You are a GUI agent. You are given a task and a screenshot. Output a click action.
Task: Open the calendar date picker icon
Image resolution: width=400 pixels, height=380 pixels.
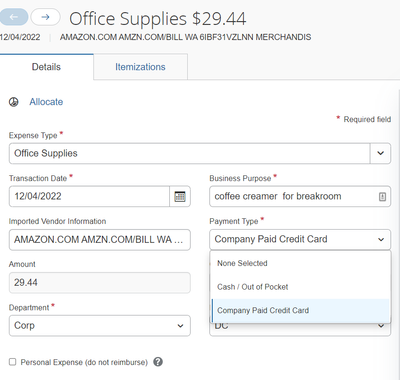point(180,196)
